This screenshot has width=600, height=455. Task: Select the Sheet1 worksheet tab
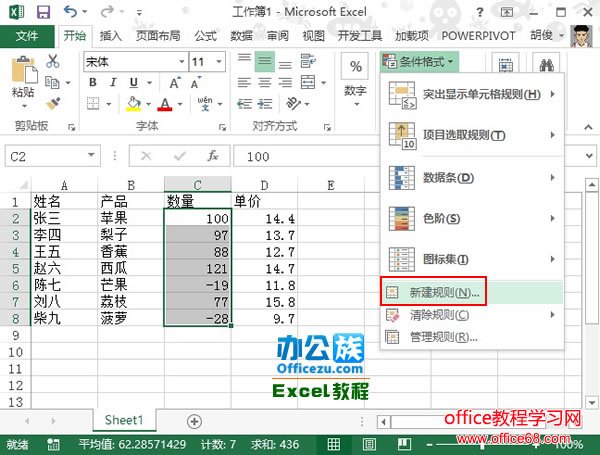click(x=124, y=420)
